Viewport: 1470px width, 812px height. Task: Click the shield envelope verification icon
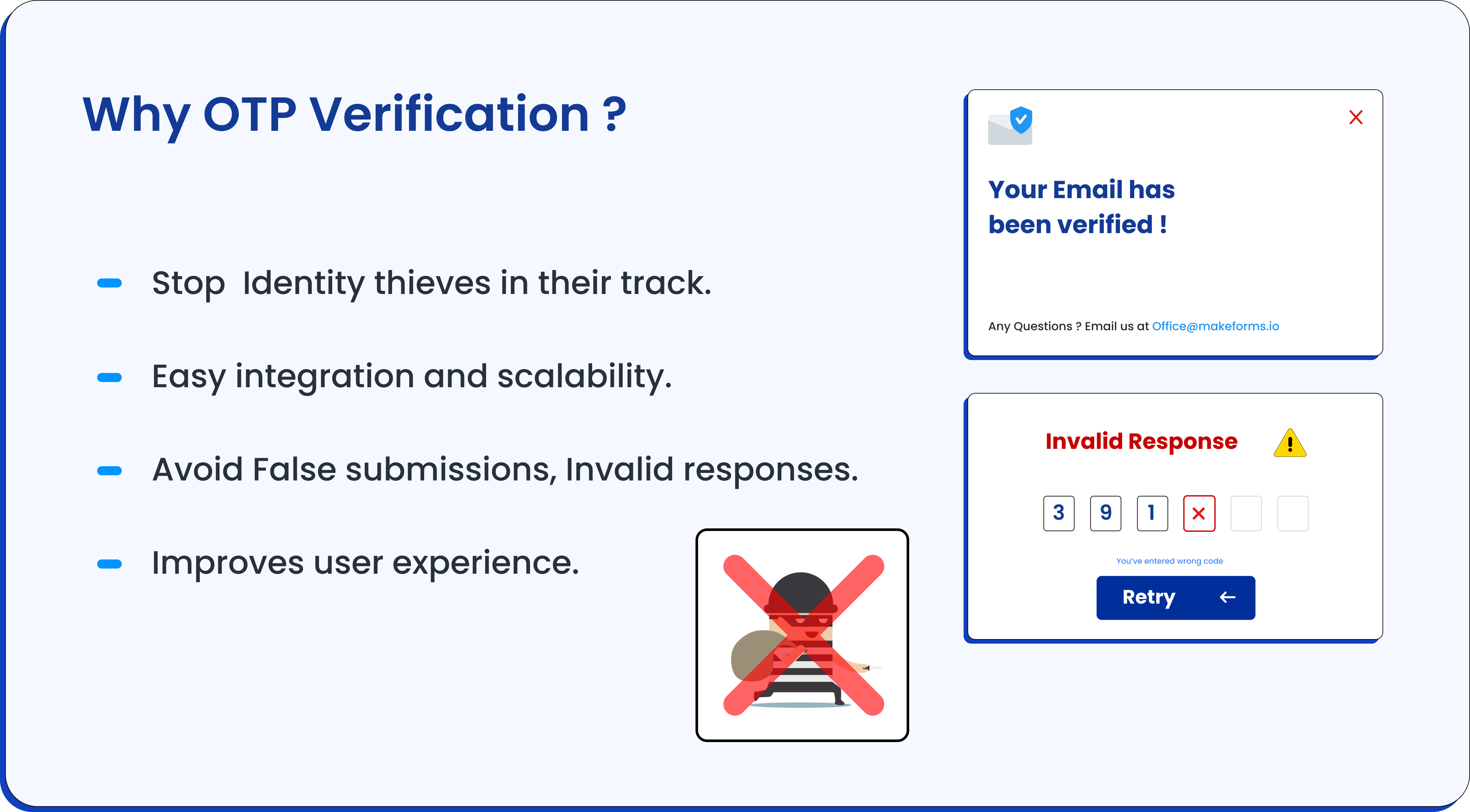pos(1010,125)
